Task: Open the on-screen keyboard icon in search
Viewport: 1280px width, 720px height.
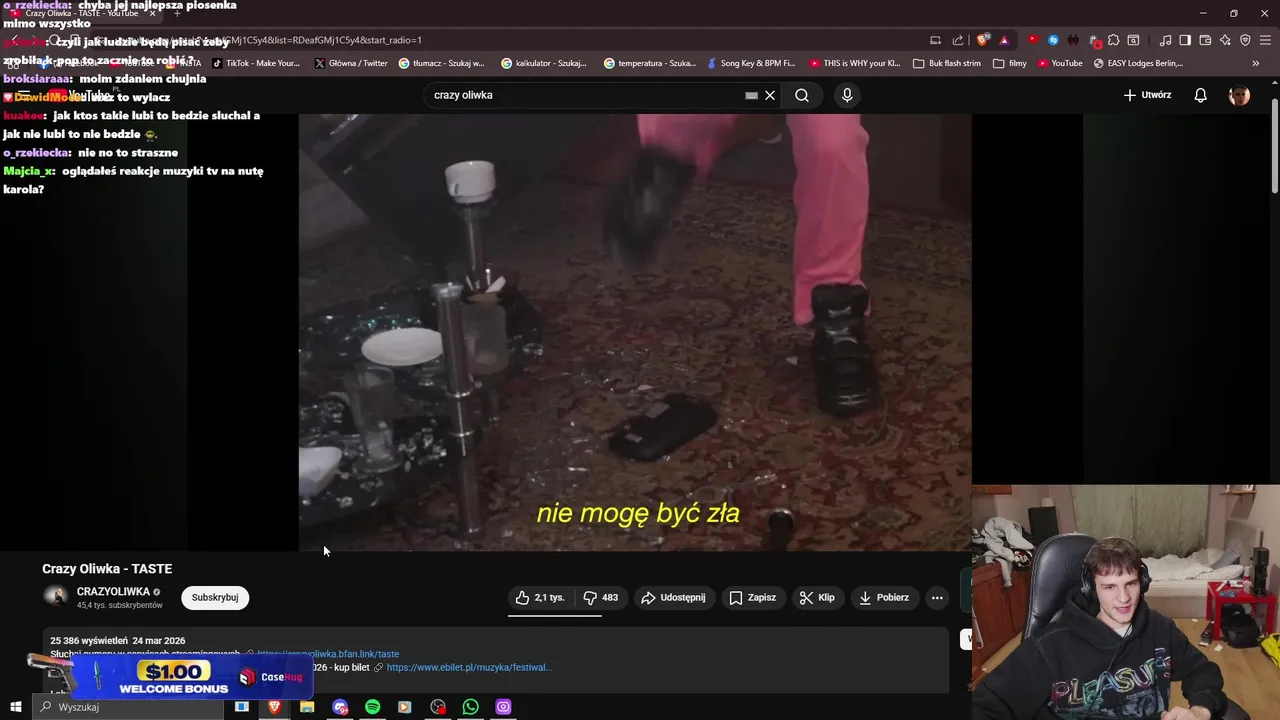Action: pos(751,95)
